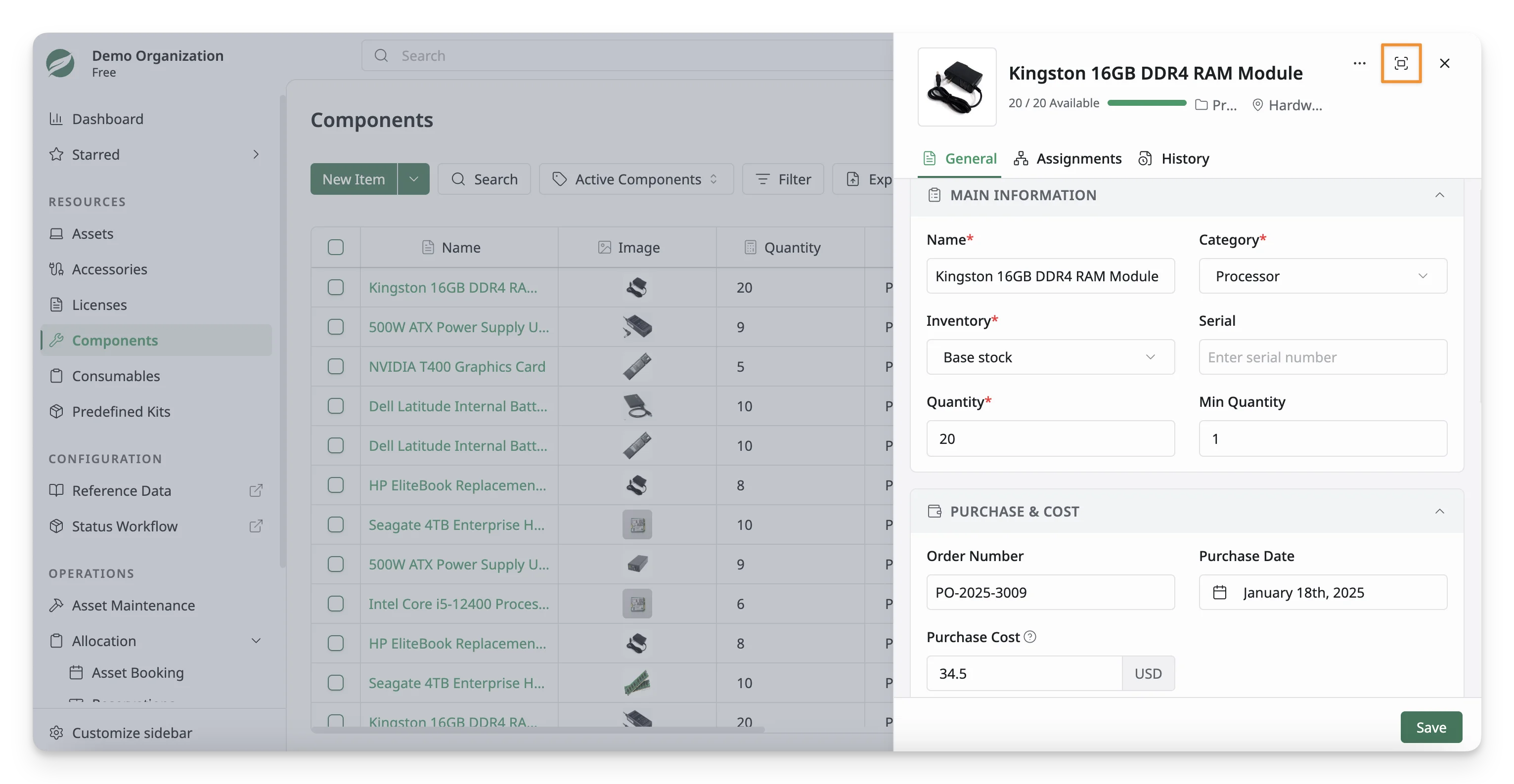
Task: Click the Hardware location pin tag
Action: coord(1287,105)
